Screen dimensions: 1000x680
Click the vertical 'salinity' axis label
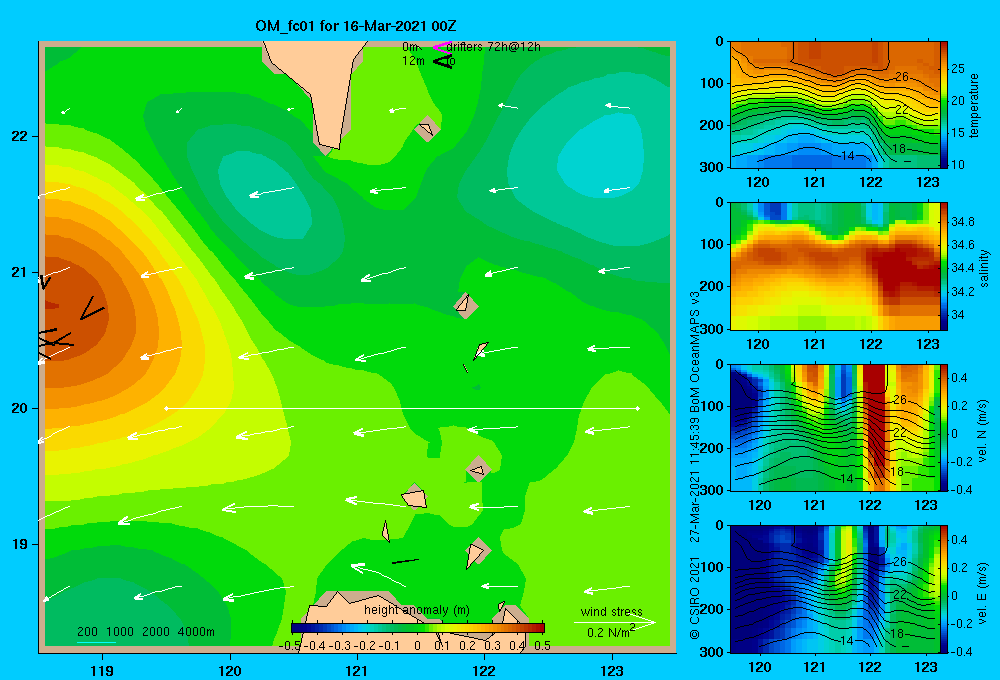click(x=984, y=268)
